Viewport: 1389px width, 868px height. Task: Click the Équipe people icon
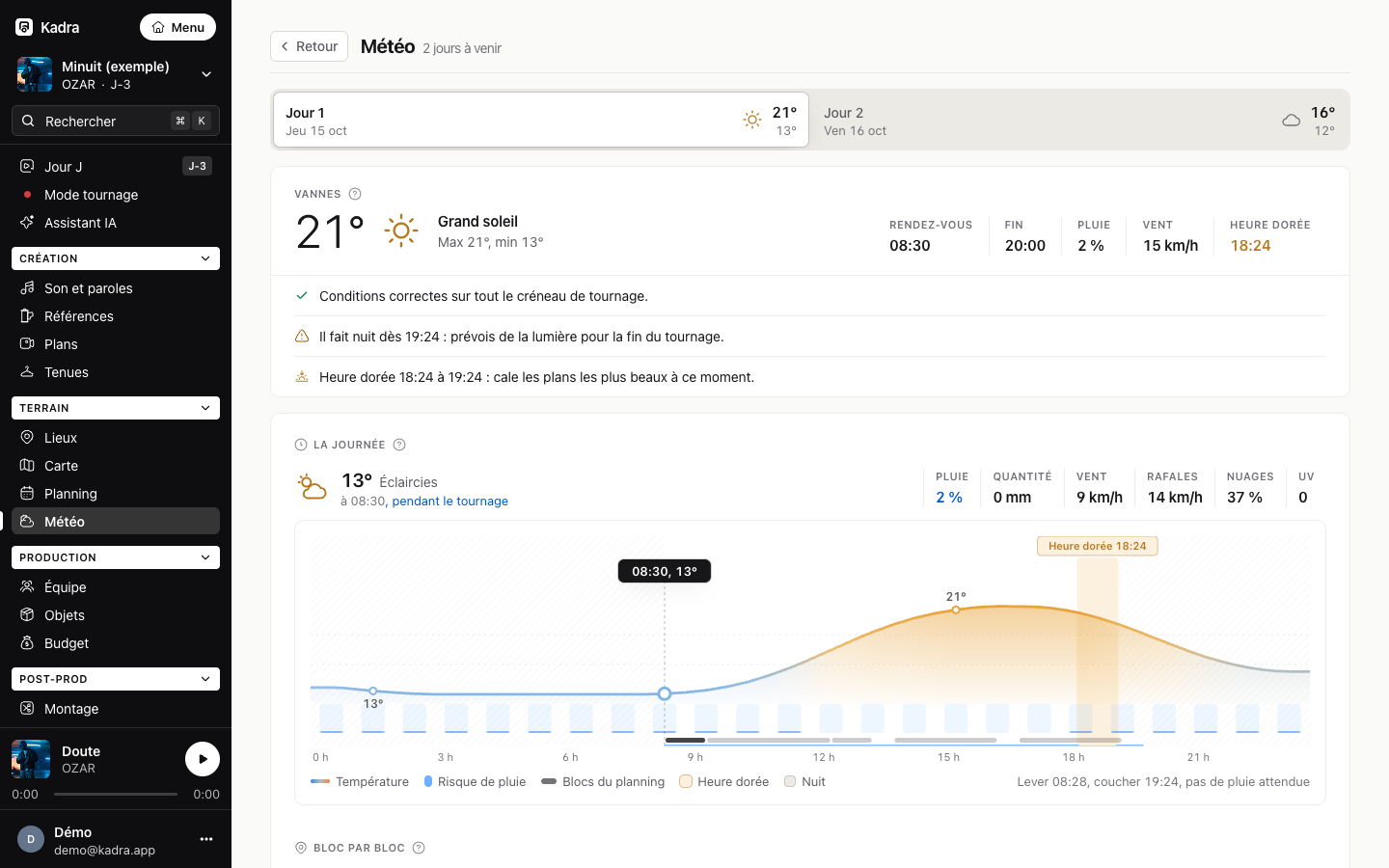(27, 586)
